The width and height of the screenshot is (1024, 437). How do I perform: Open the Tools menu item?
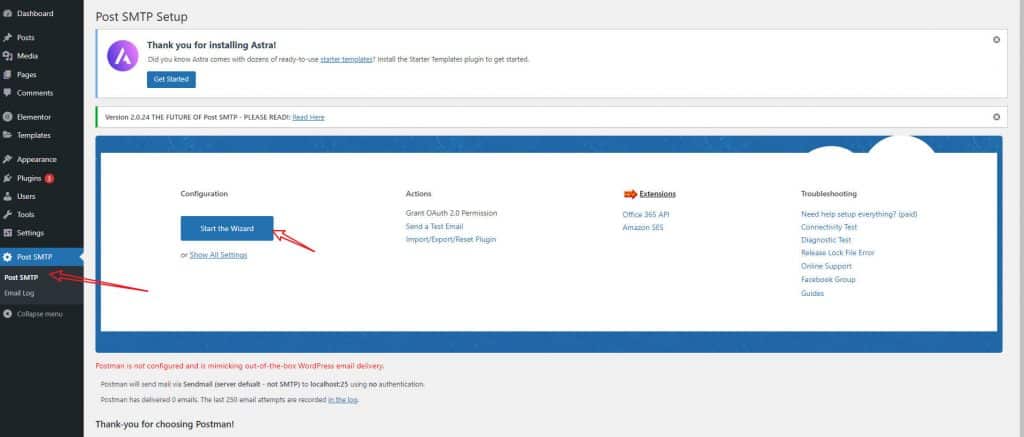(26, 214)
